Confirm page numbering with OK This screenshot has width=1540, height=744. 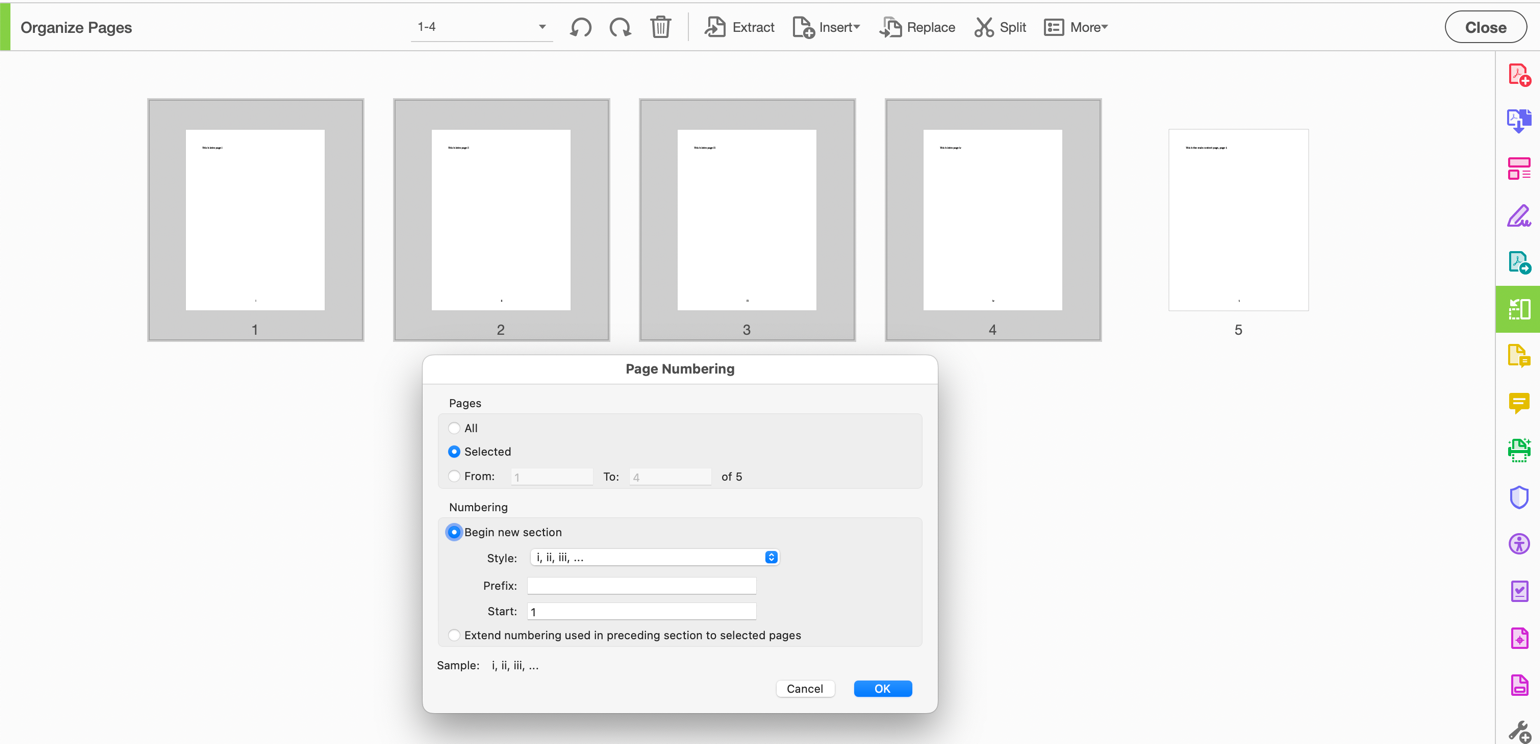click(x=882, y=688)
